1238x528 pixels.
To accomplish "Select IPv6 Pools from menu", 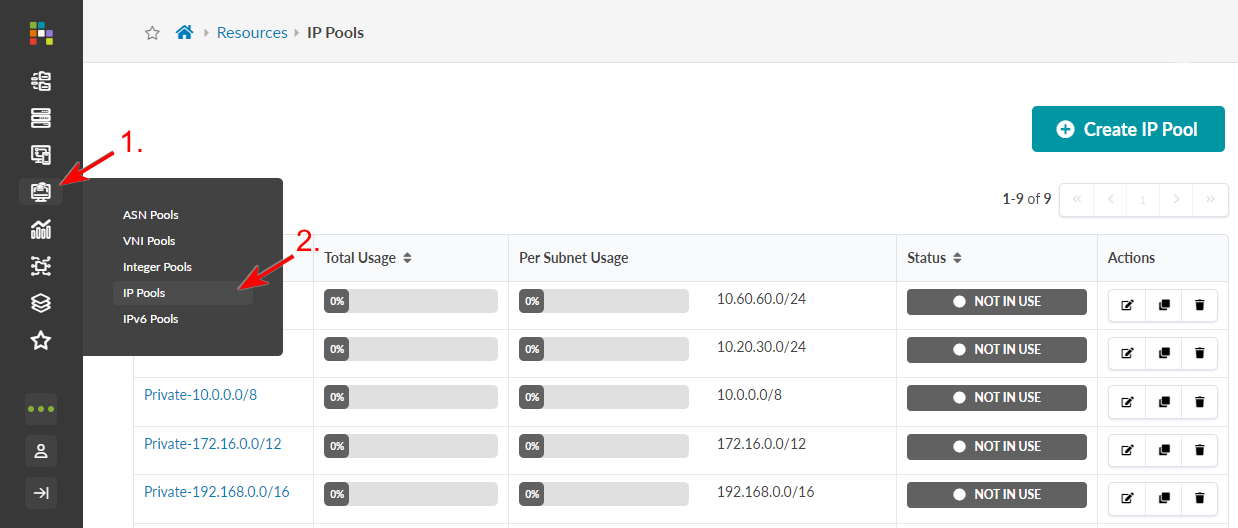I will coord(151,319).
